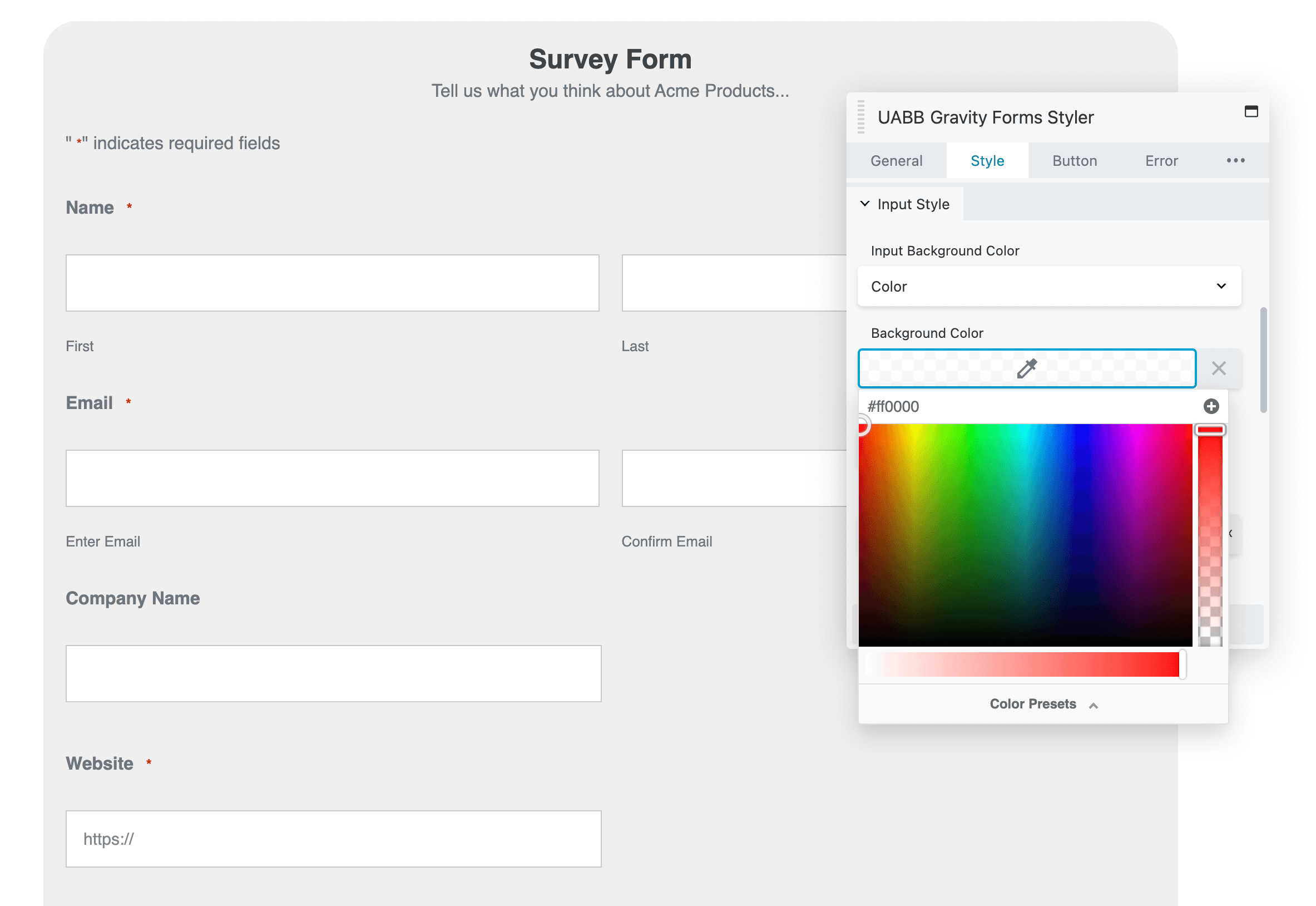Switch to the General tab
The height and width of the screenshot is (906, 1316).
click(x=897, y=161)
